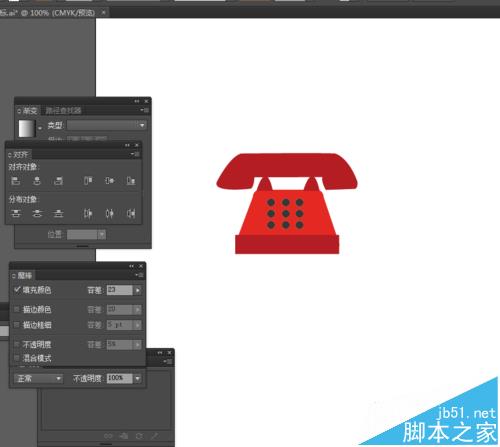Click the opacity 100% input field
This screenshot has height=447, width=500.
(120, 379)
